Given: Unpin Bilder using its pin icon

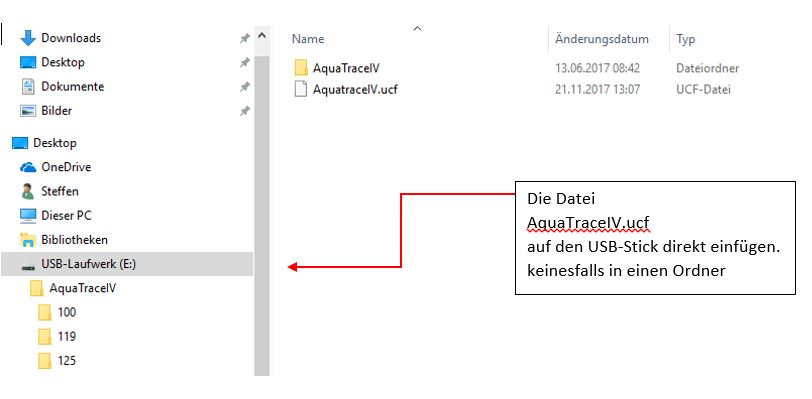Looking at the screenshot, I should [244, 111].
